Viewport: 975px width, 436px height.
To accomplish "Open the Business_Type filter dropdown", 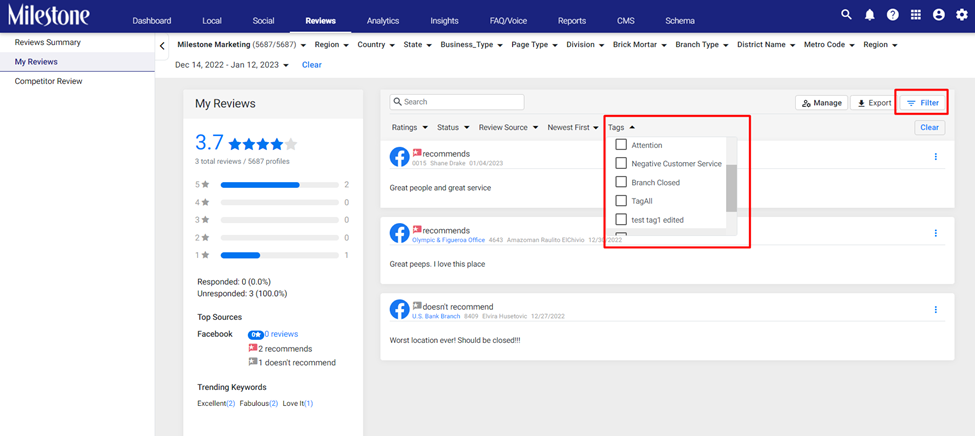I will pyautogui.click(x=471, y=45).
